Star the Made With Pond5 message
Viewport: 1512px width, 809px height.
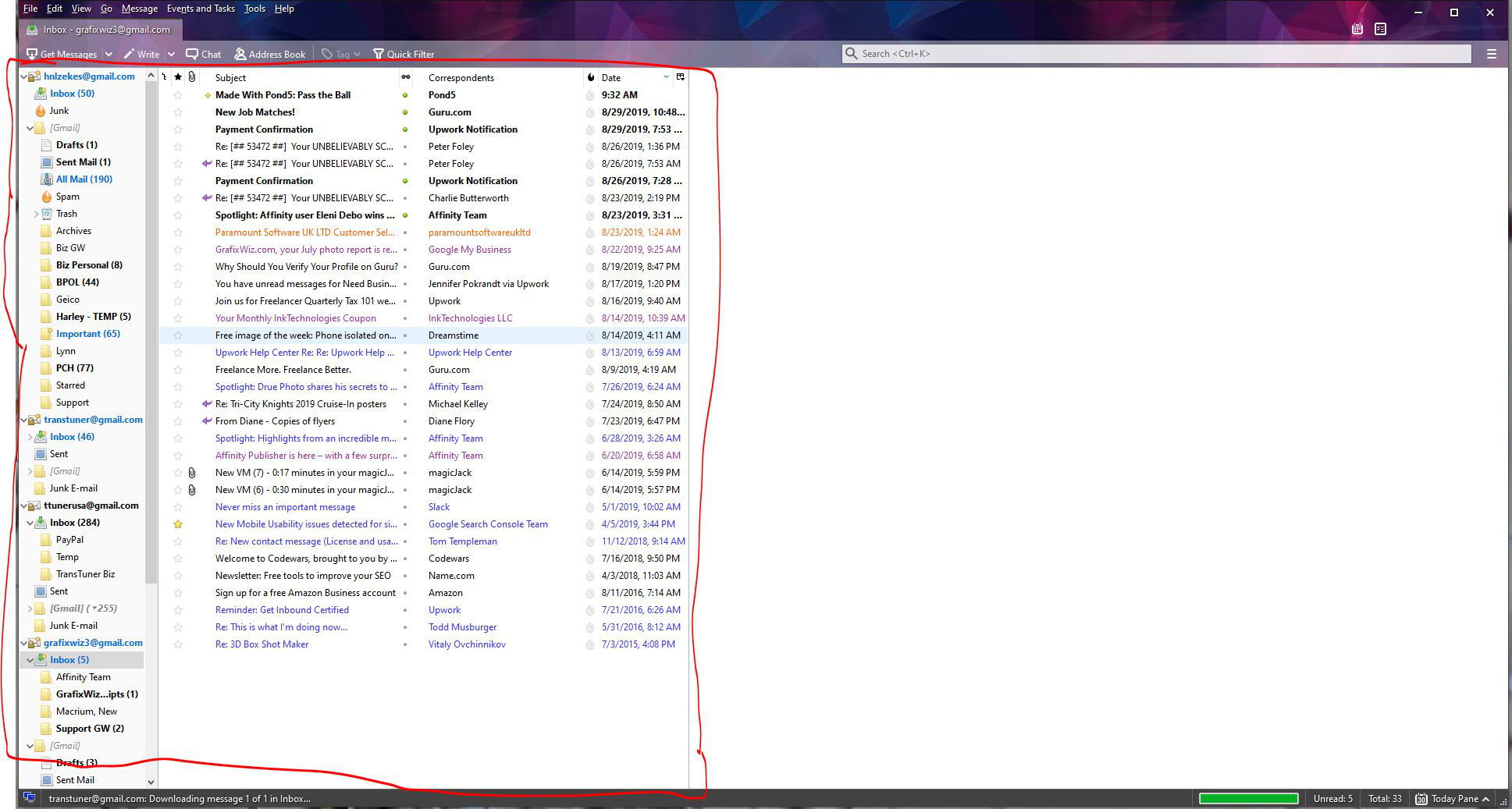(x=178, y=95)
